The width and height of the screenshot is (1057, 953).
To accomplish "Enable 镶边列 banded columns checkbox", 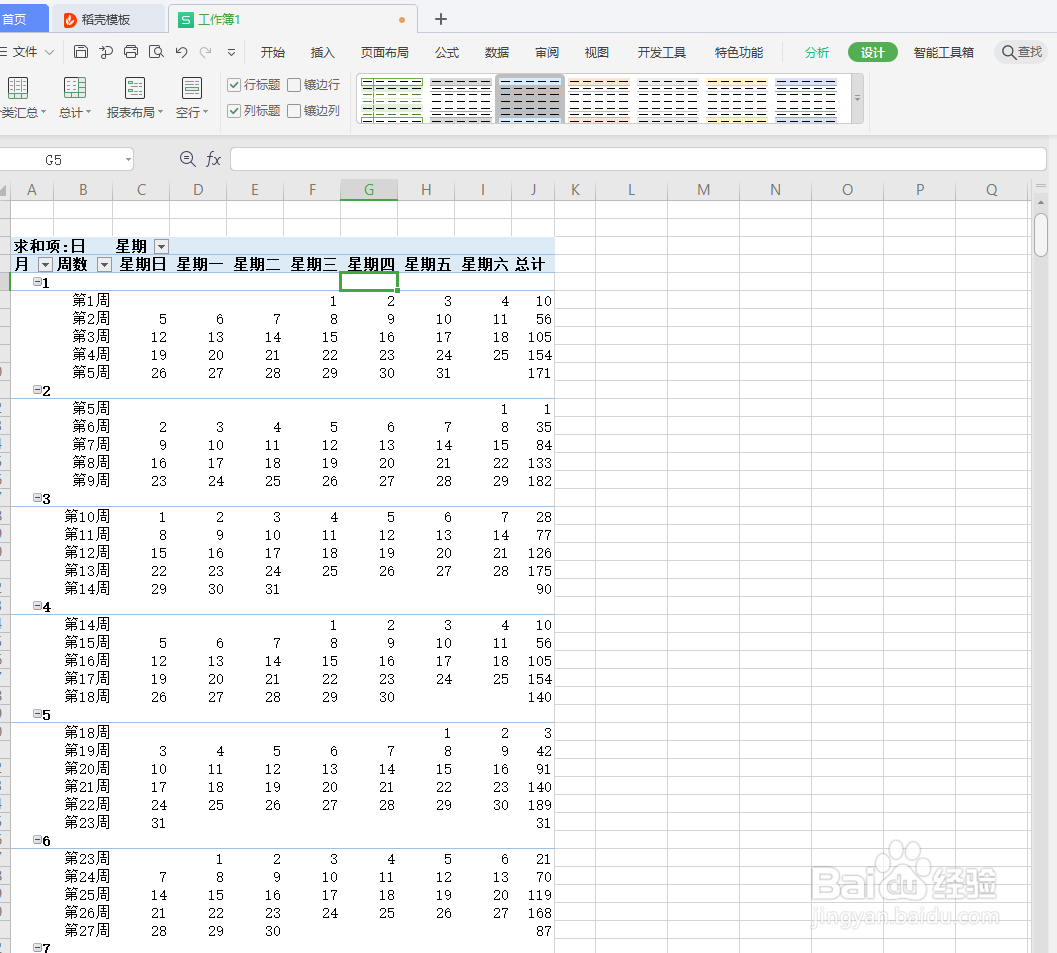I will [x=294, y=111].
